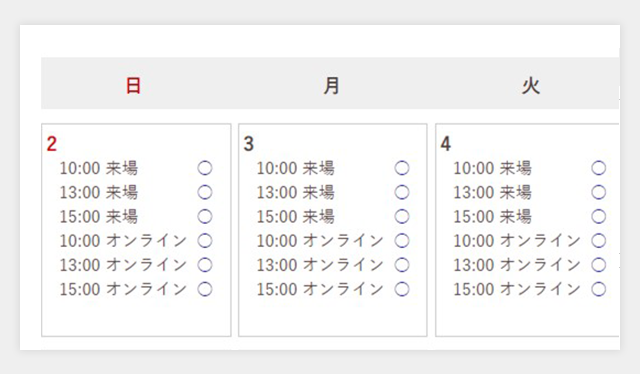Choose the 13:00 来場 circle on day 3

[x=402, y=192]
